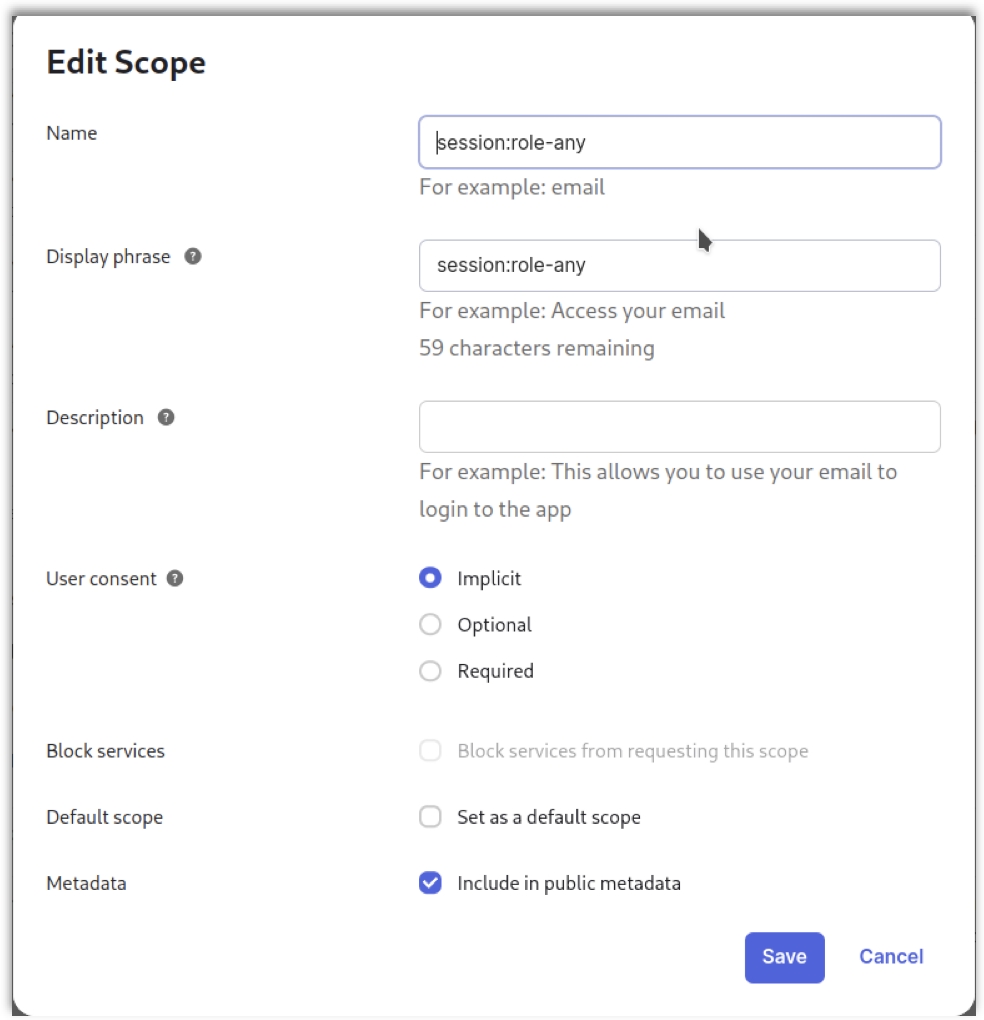Image resolution: width=984 pixels, height=1020 pixels.
Task: Click the "Required" label text
Action: click(x=495, y=671)
